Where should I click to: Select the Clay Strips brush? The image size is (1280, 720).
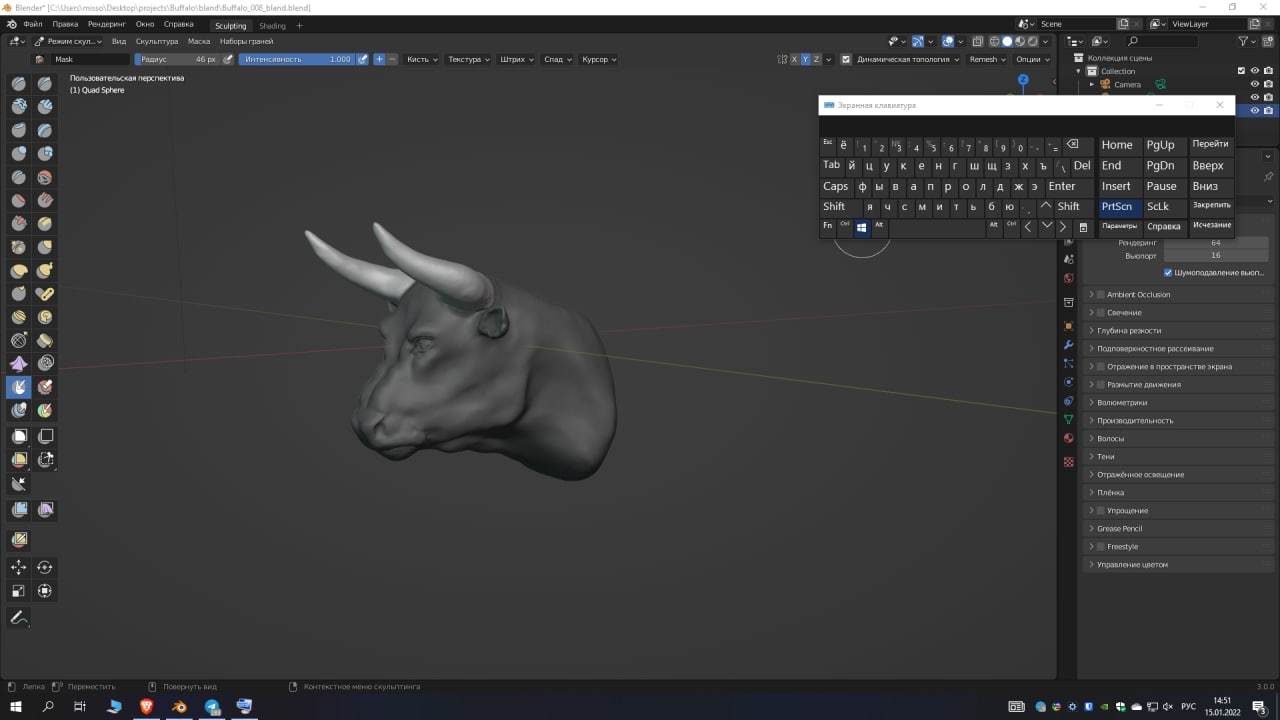coord(45,106)
